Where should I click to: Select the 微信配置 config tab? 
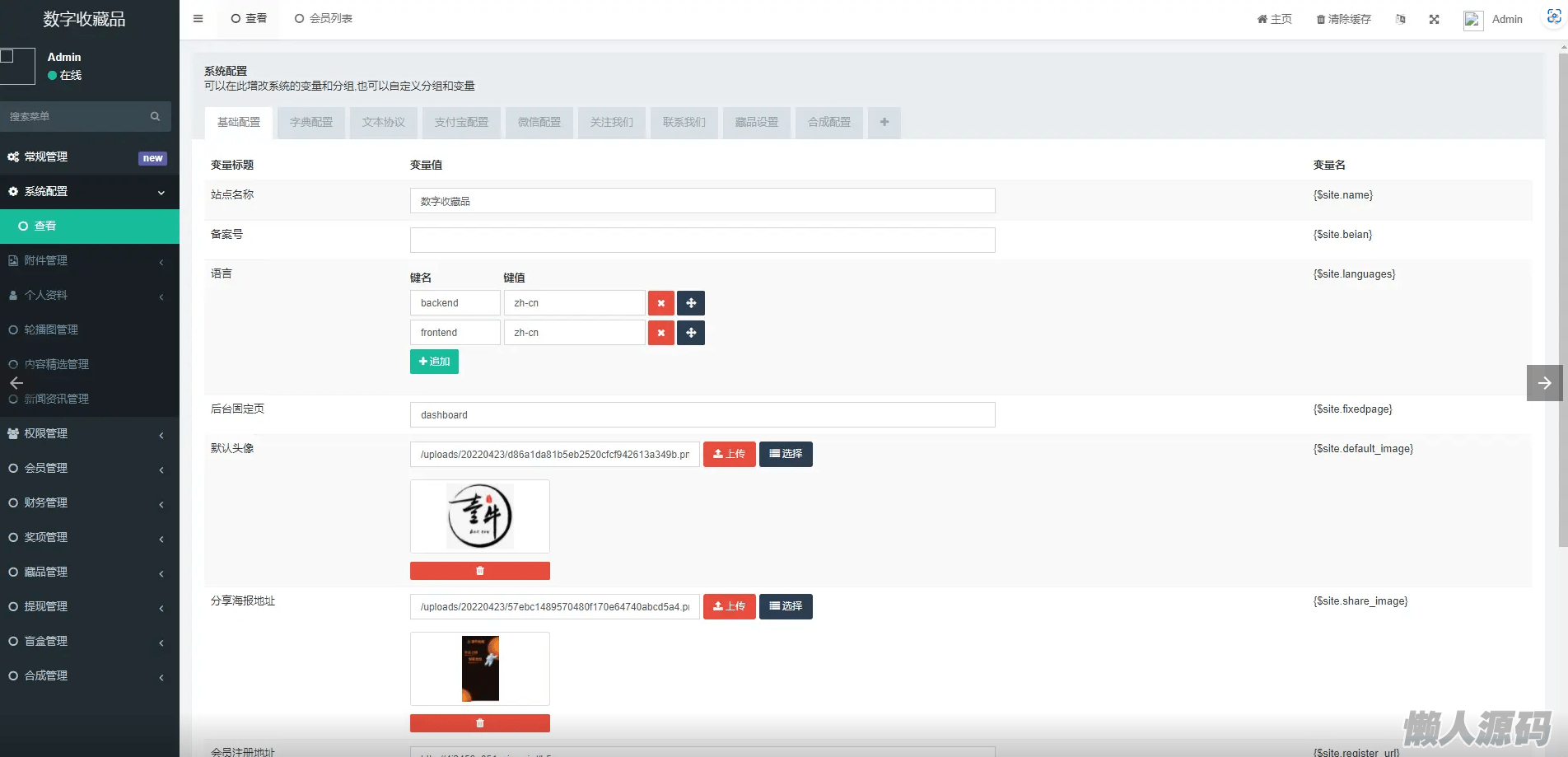[539, 123]
